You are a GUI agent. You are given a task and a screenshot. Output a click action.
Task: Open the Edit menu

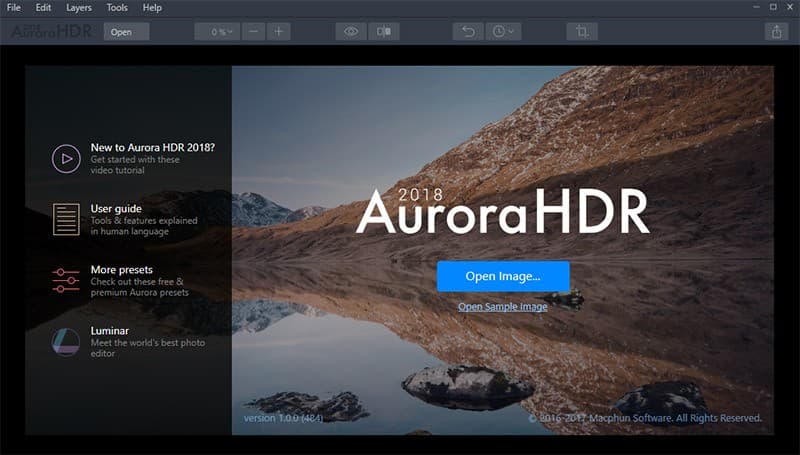(43, 8)
